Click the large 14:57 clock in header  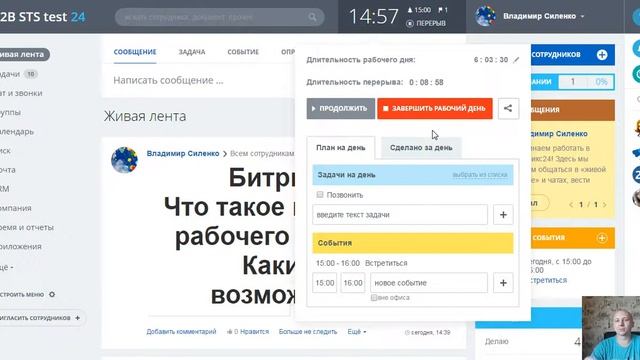373,17
